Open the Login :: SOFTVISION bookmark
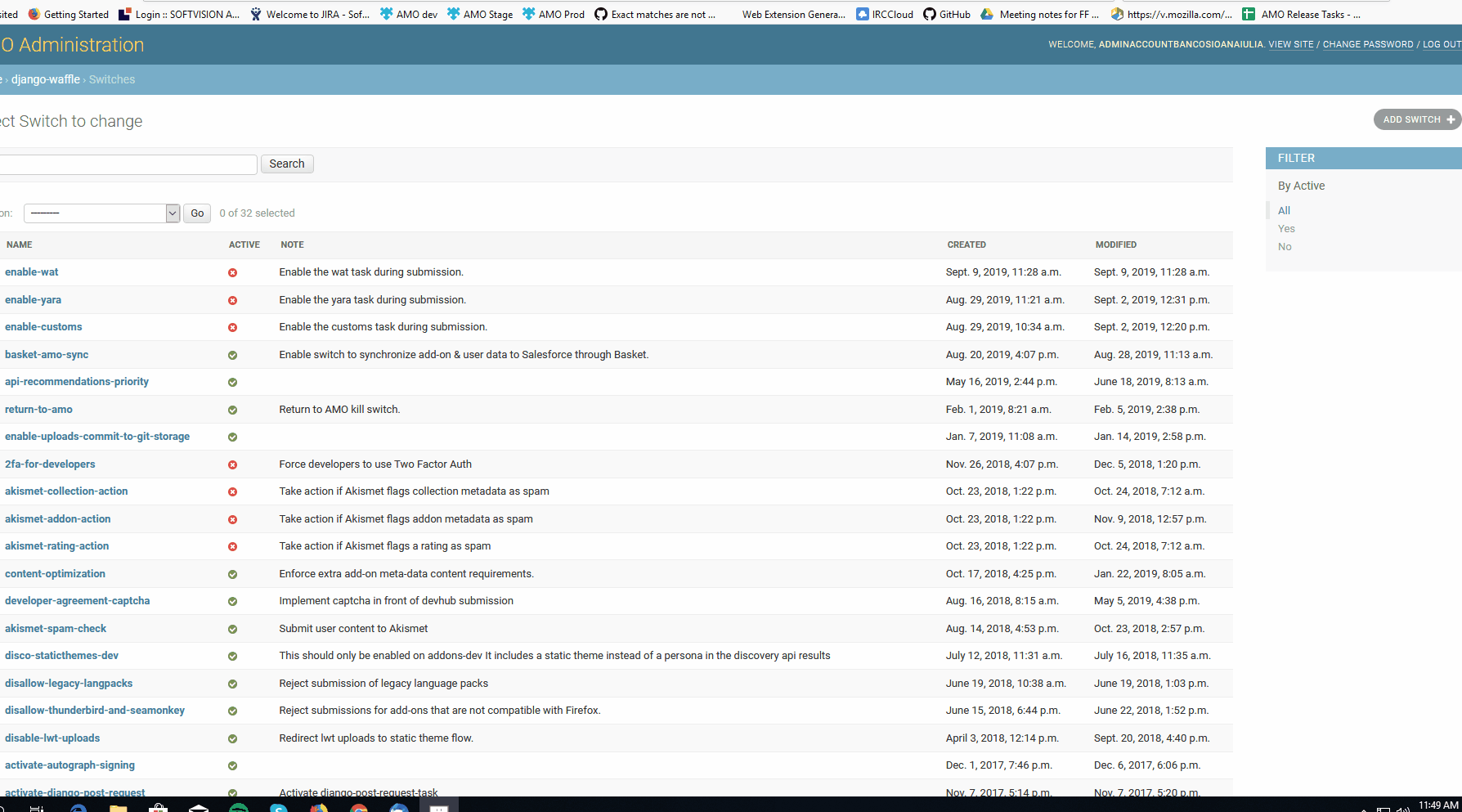Screen dimensions: 1462x812 [x=180, y=14]
